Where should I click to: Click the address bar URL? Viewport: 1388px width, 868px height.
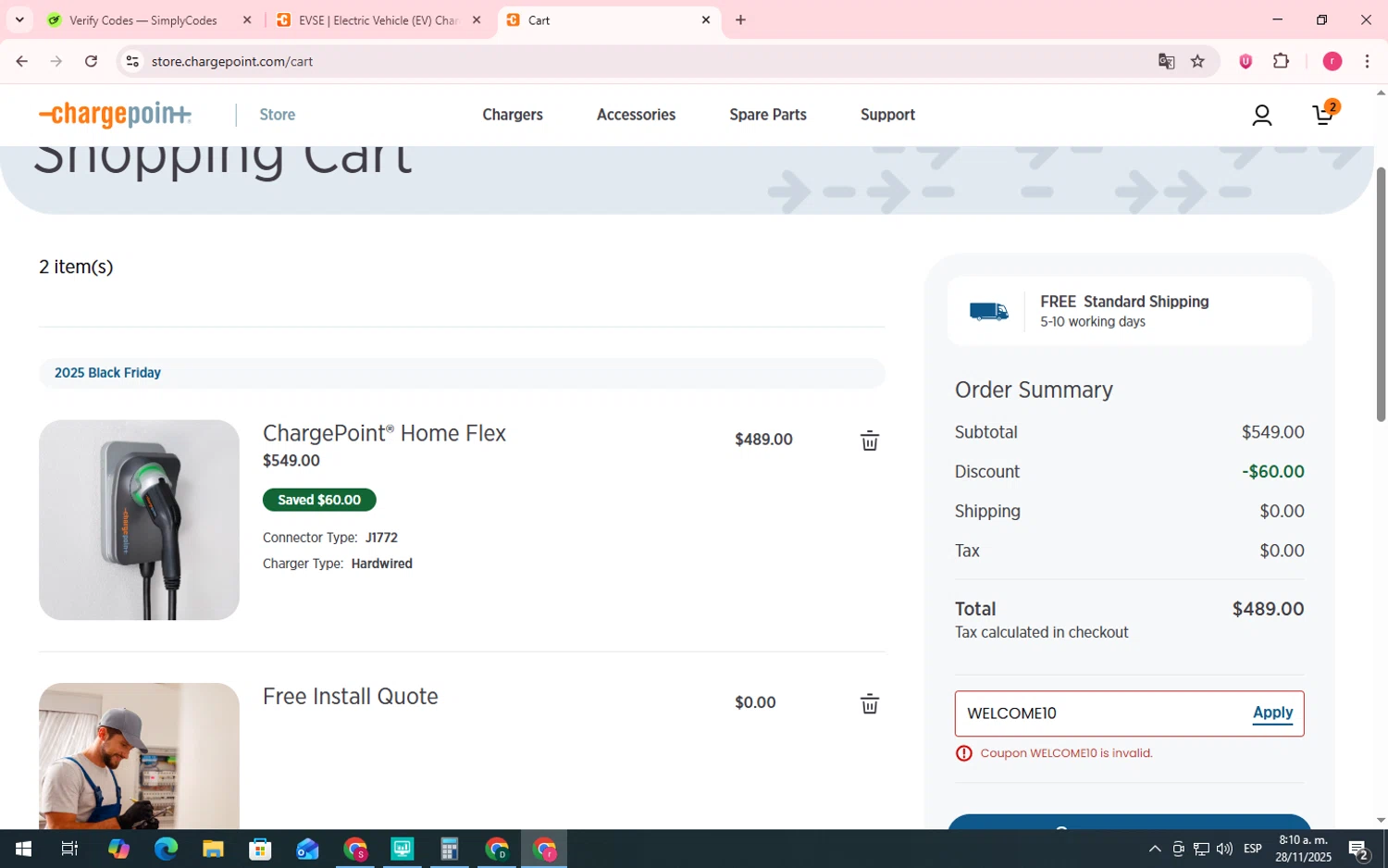pyautogui.click(x=232, y=61)
